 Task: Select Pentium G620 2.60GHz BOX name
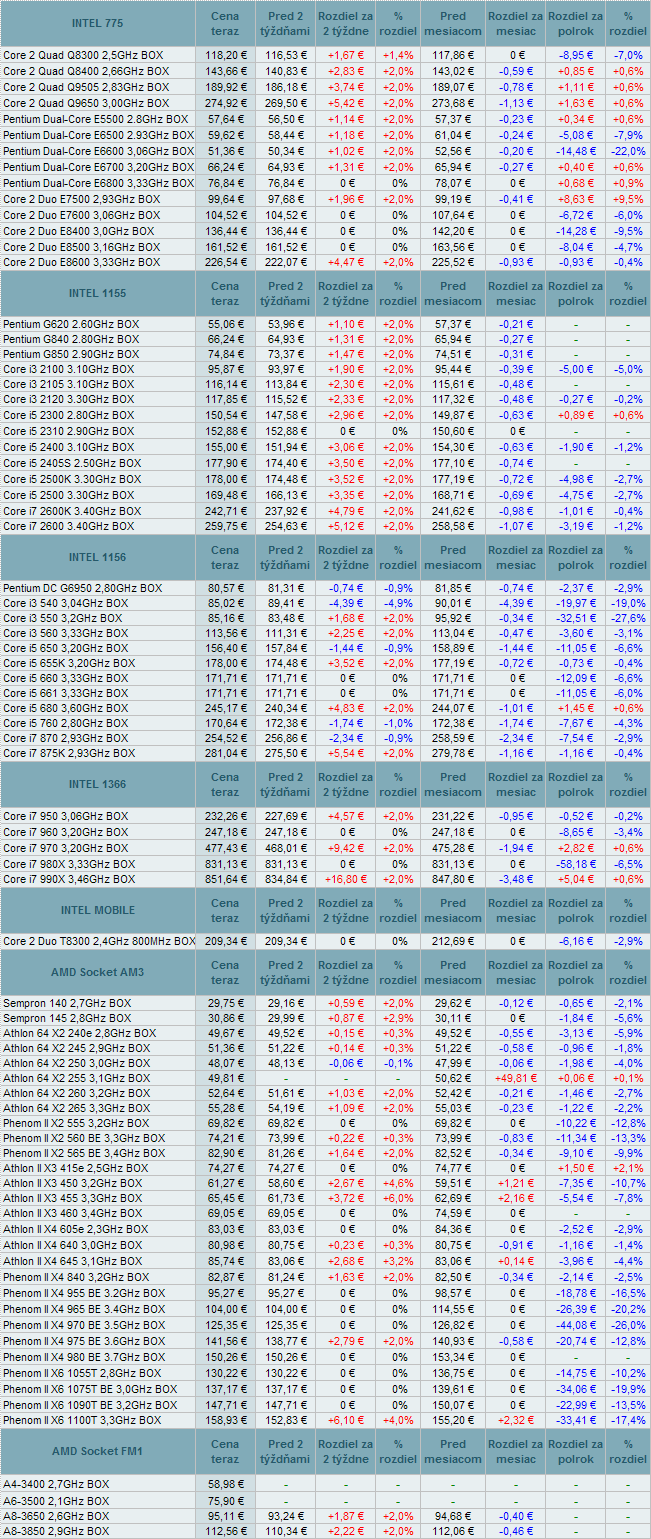coord(71,325)
